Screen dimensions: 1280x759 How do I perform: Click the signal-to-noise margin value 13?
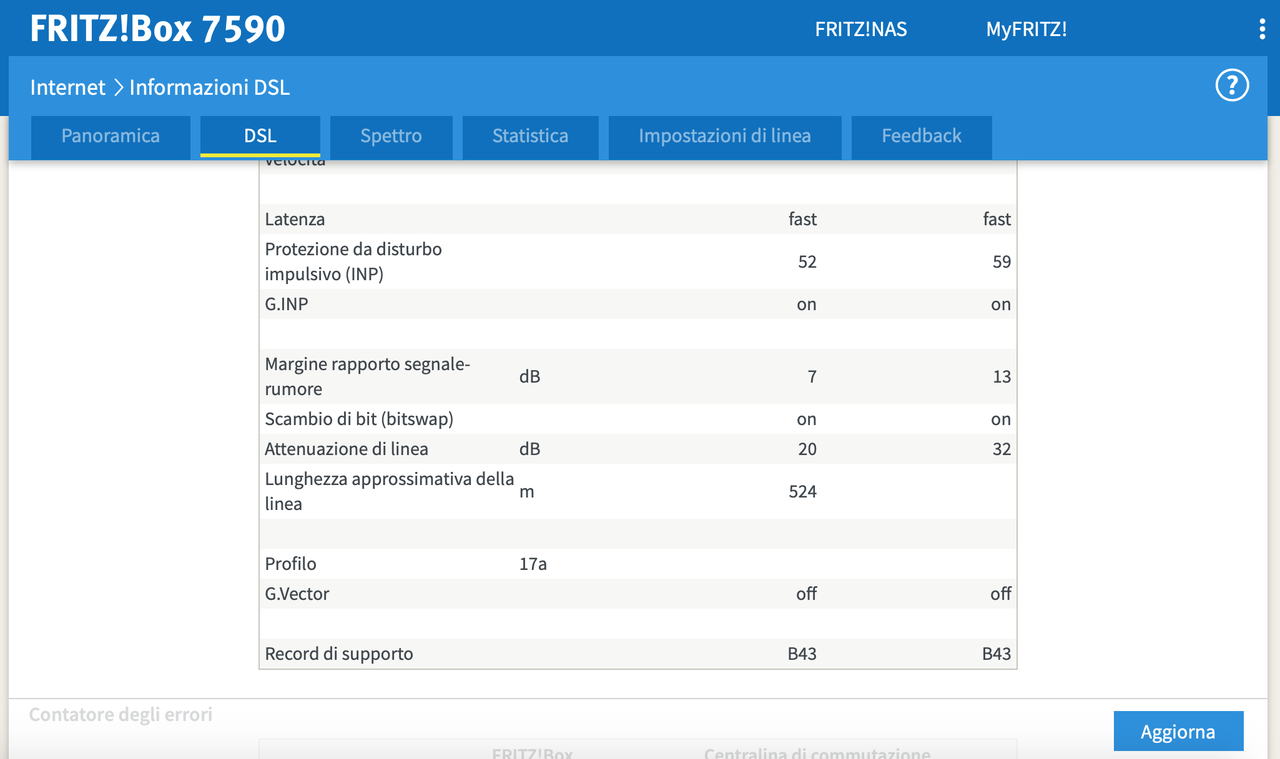(1002, 377)
